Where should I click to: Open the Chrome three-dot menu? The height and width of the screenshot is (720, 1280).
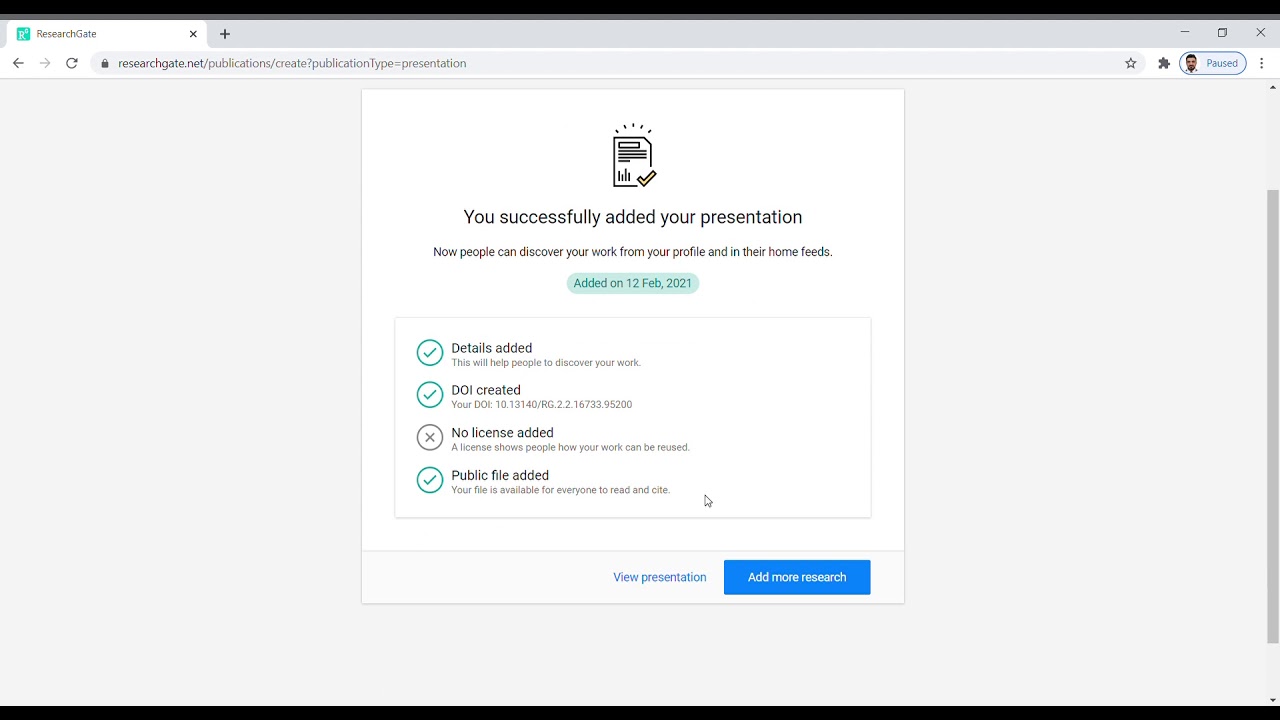pos(1262,63)
